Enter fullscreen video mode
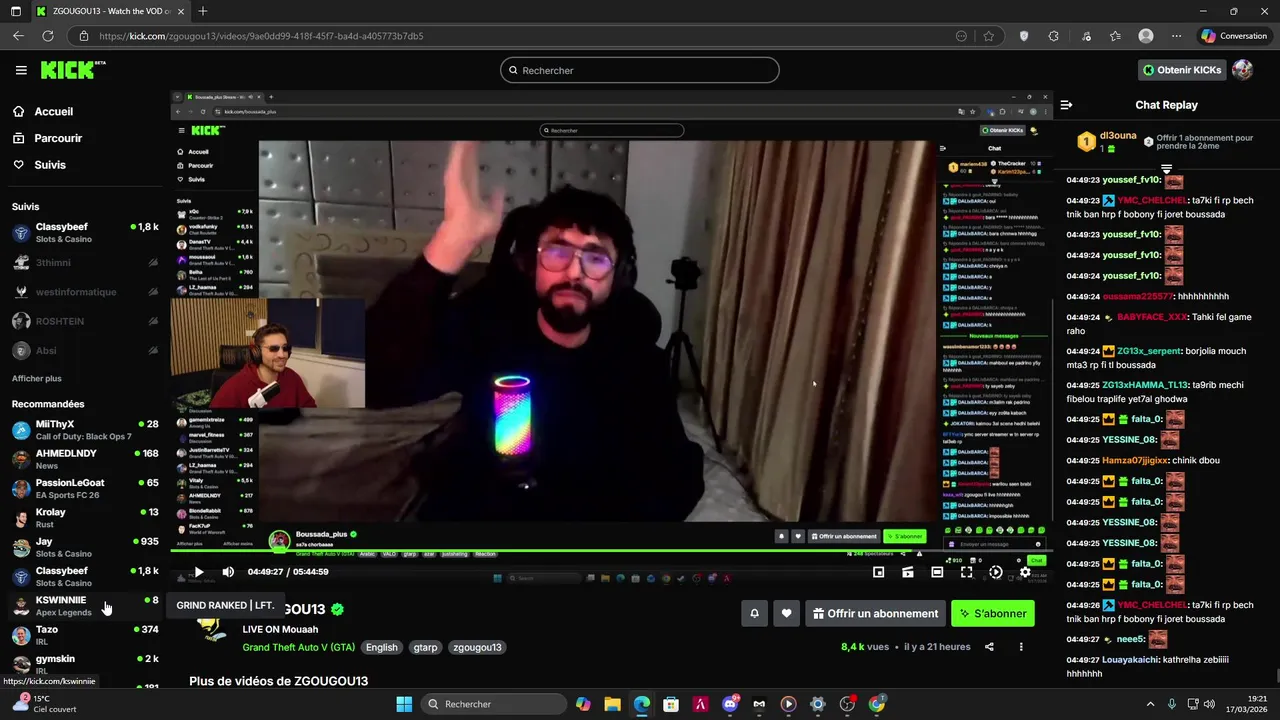Image resolution: width=1280 pixels, height=720 pixels. click(966, 572)
